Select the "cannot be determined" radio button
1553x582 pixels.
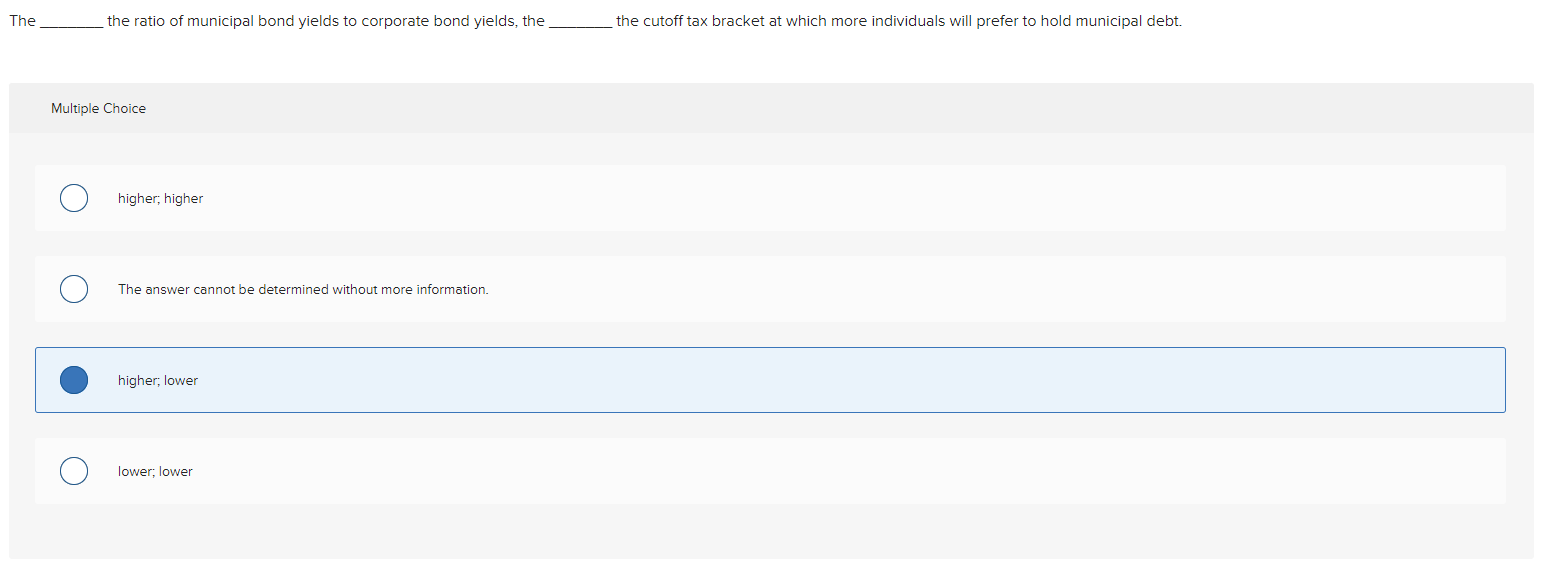(x=74, y=289)
